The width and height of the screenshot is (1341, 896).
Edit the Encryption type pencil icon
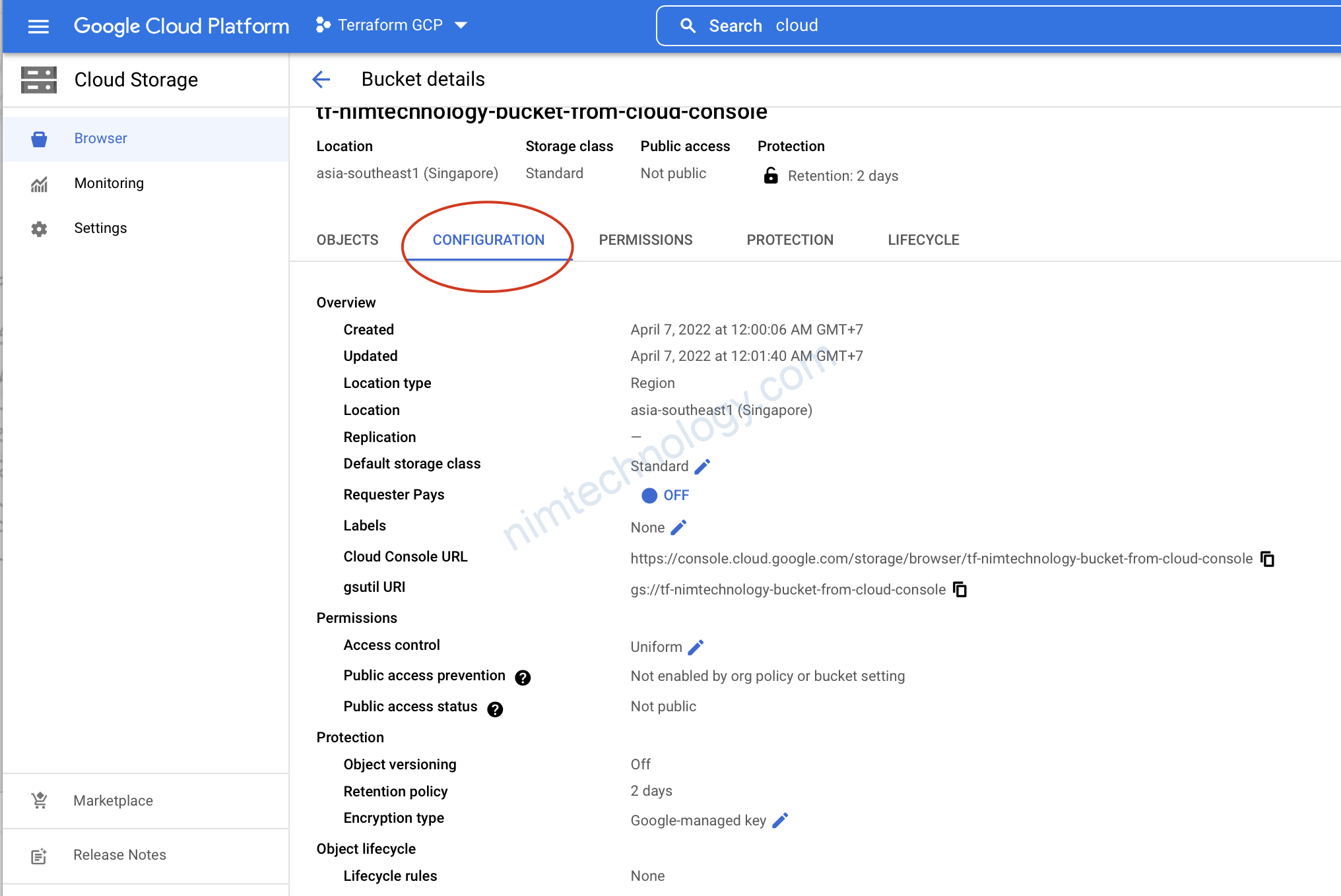click(781, 820)
